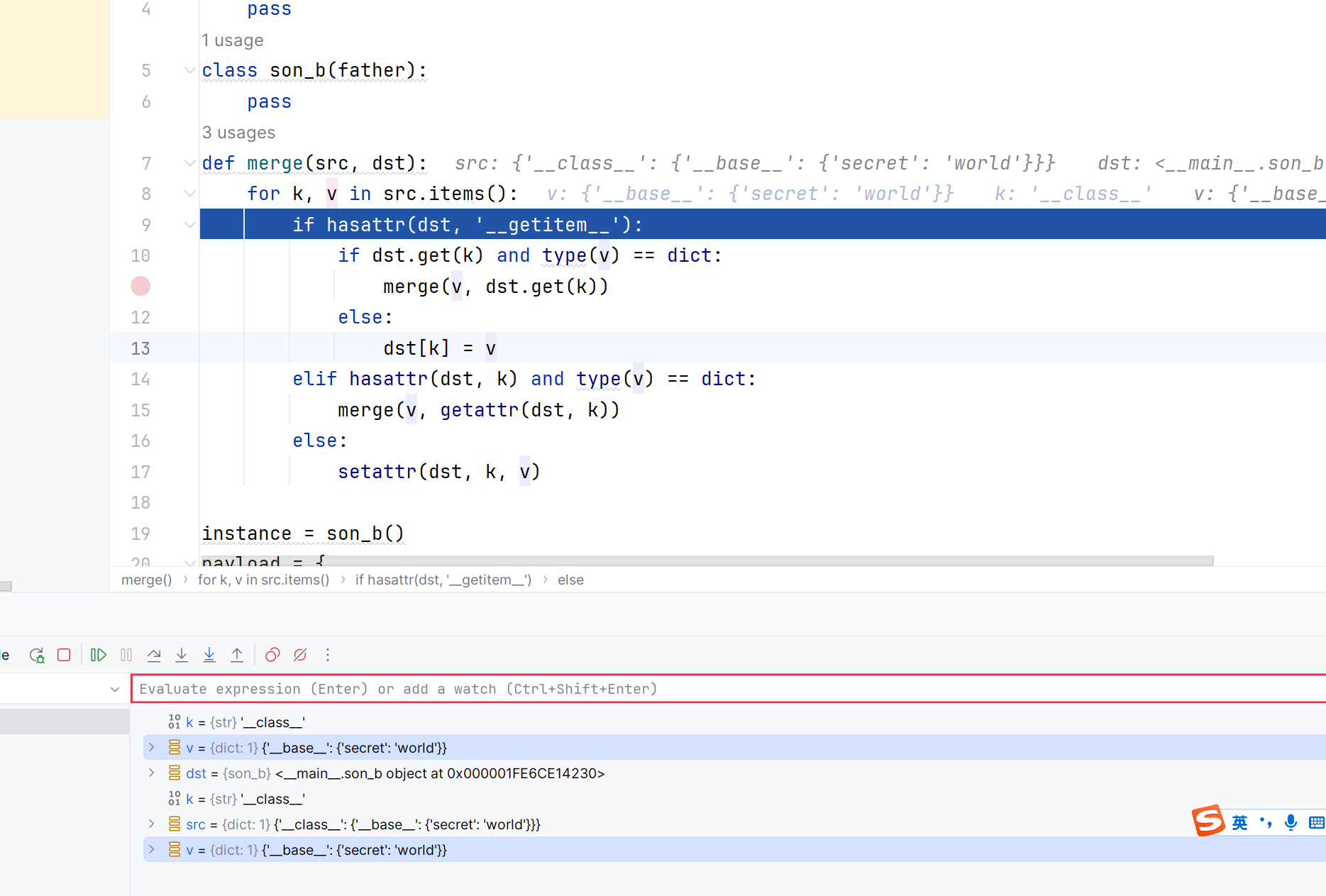1326x896 pixels.
Task: Open the frames dropdown beside the evaluate field
Action: pos(115,689)
